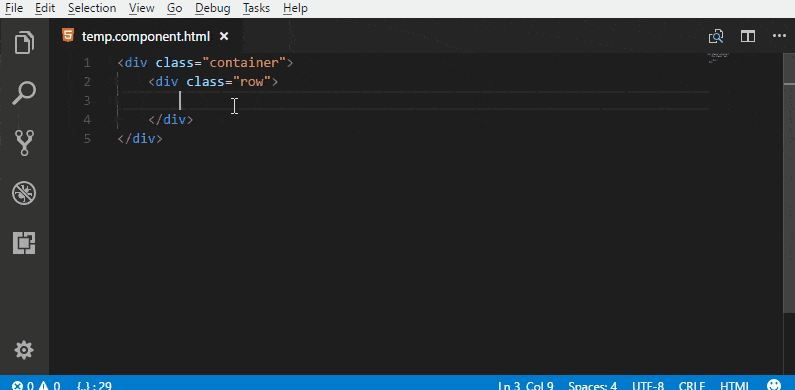This screenshot has height=390, width=795.
Task: Click line number 4 in gutter
Action: tap(87, 120)
